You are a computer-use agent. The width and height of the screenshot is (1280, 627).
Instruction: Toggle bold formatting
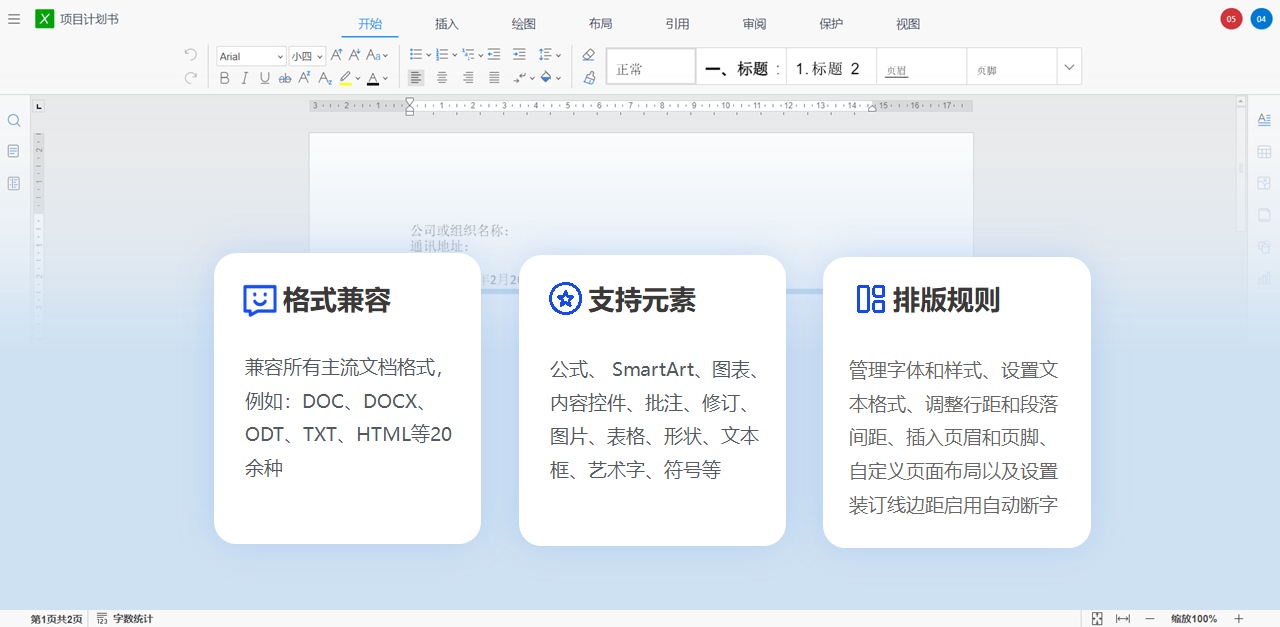[224, 77]
